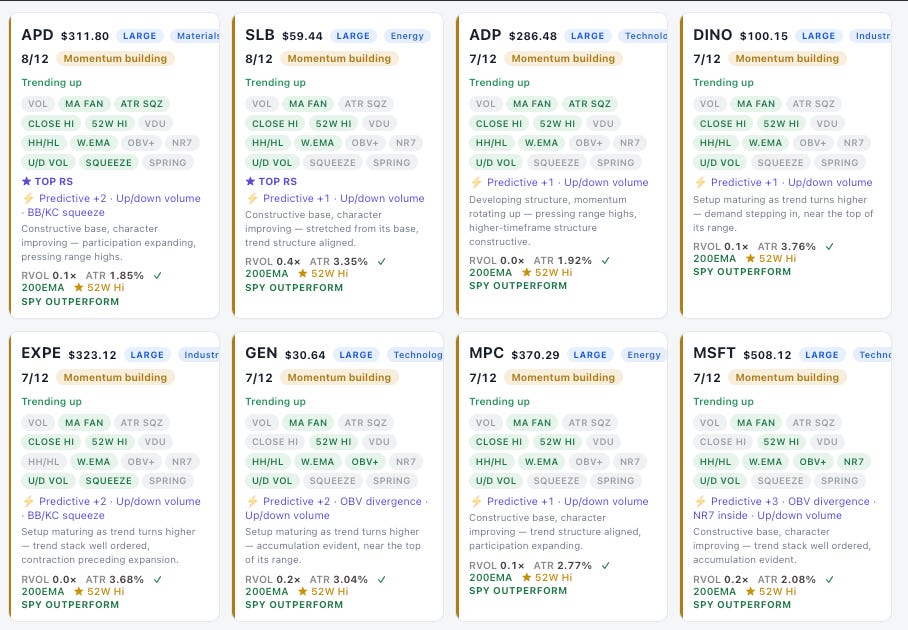The image size is (908, 630).
Task: Open the DINO ticker symbol
Action: tap(713, 35)
